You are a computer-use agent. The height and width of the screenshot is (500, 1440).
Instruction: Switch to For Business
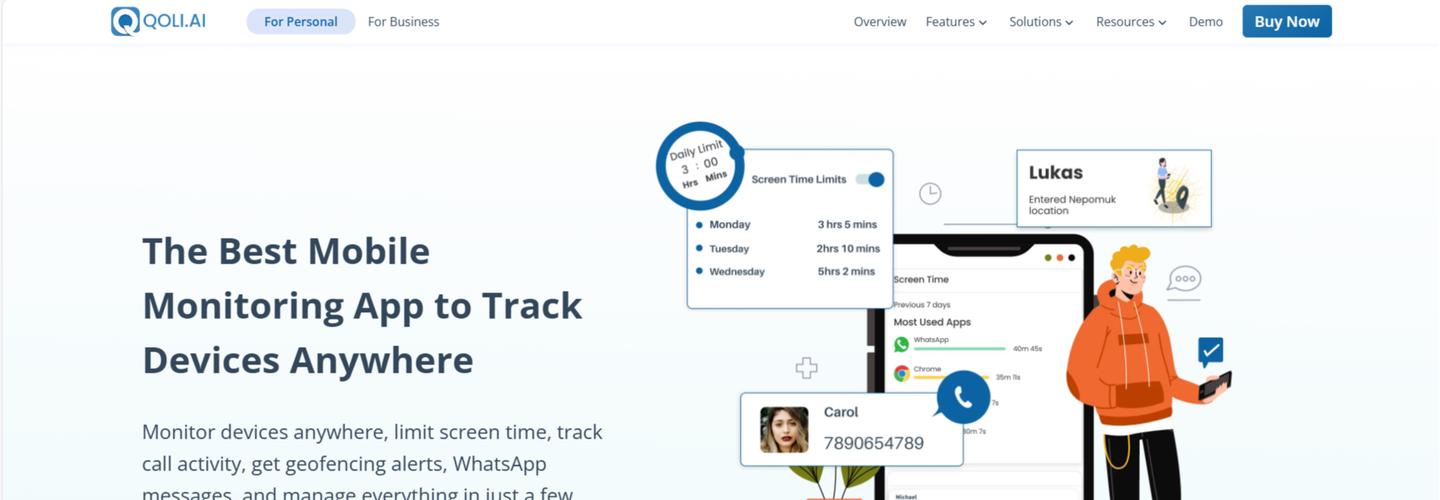tap(403, 22)
